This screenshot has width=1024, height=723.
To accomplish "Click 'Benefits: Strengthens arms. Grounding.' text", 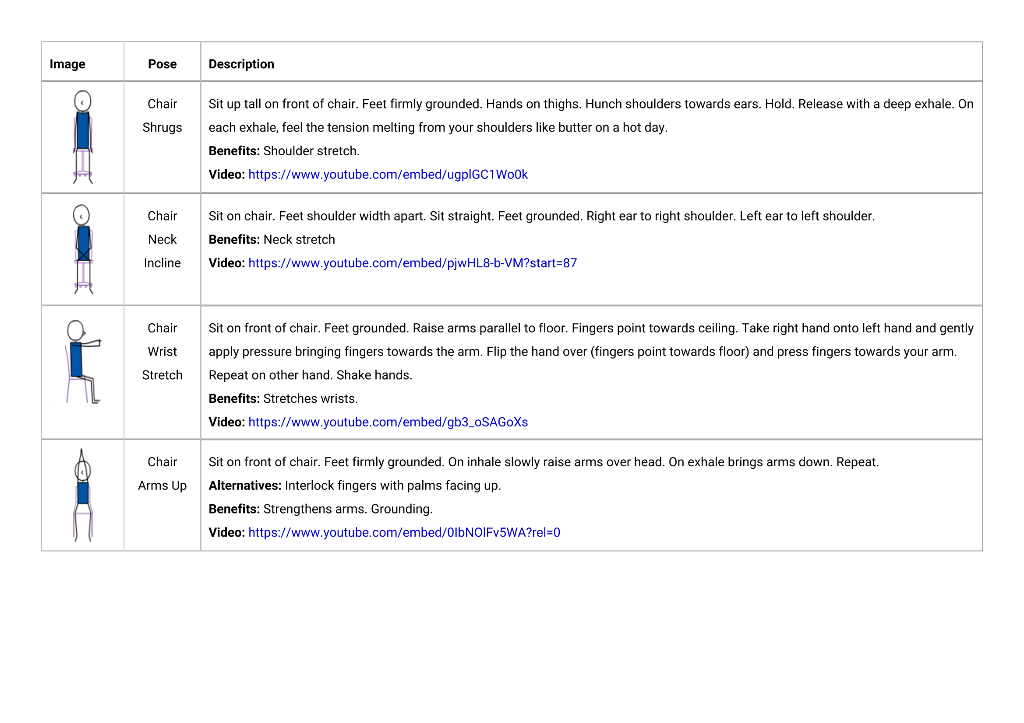I will tap(321, 509).
